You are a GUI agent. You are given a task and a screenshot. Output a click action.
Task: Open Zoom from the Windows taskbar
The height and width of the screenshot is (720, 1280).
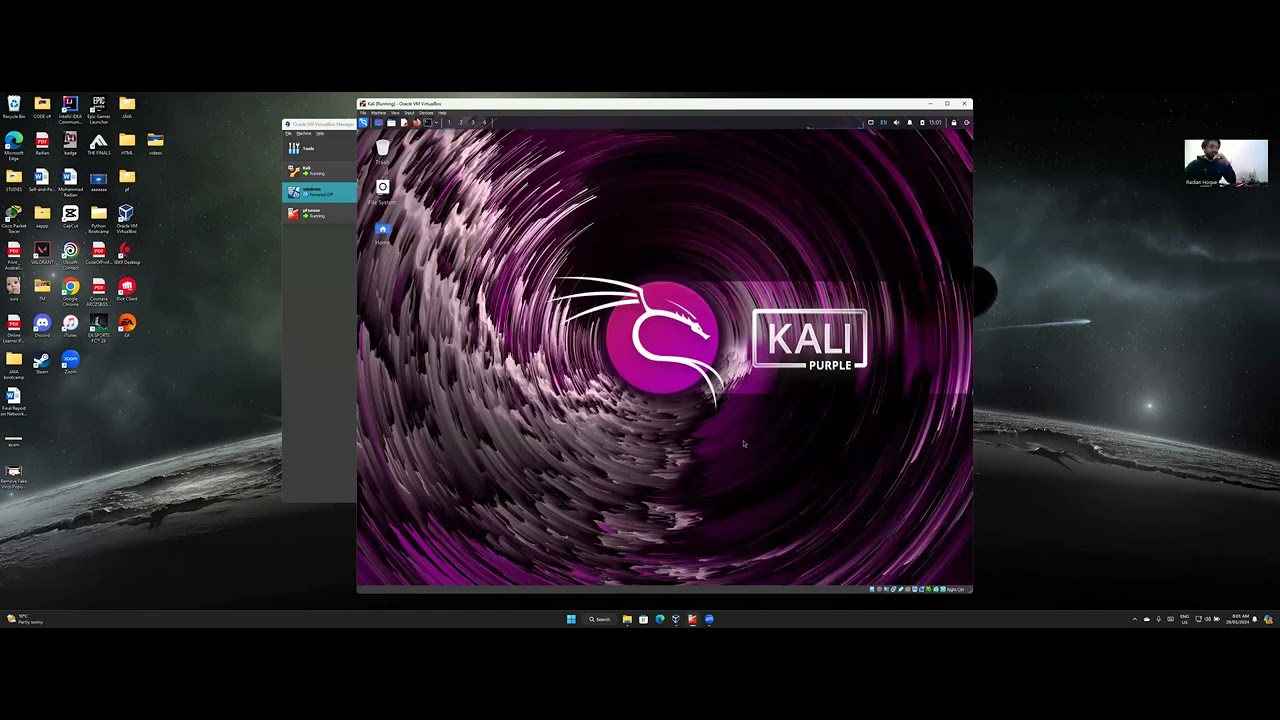709,619
